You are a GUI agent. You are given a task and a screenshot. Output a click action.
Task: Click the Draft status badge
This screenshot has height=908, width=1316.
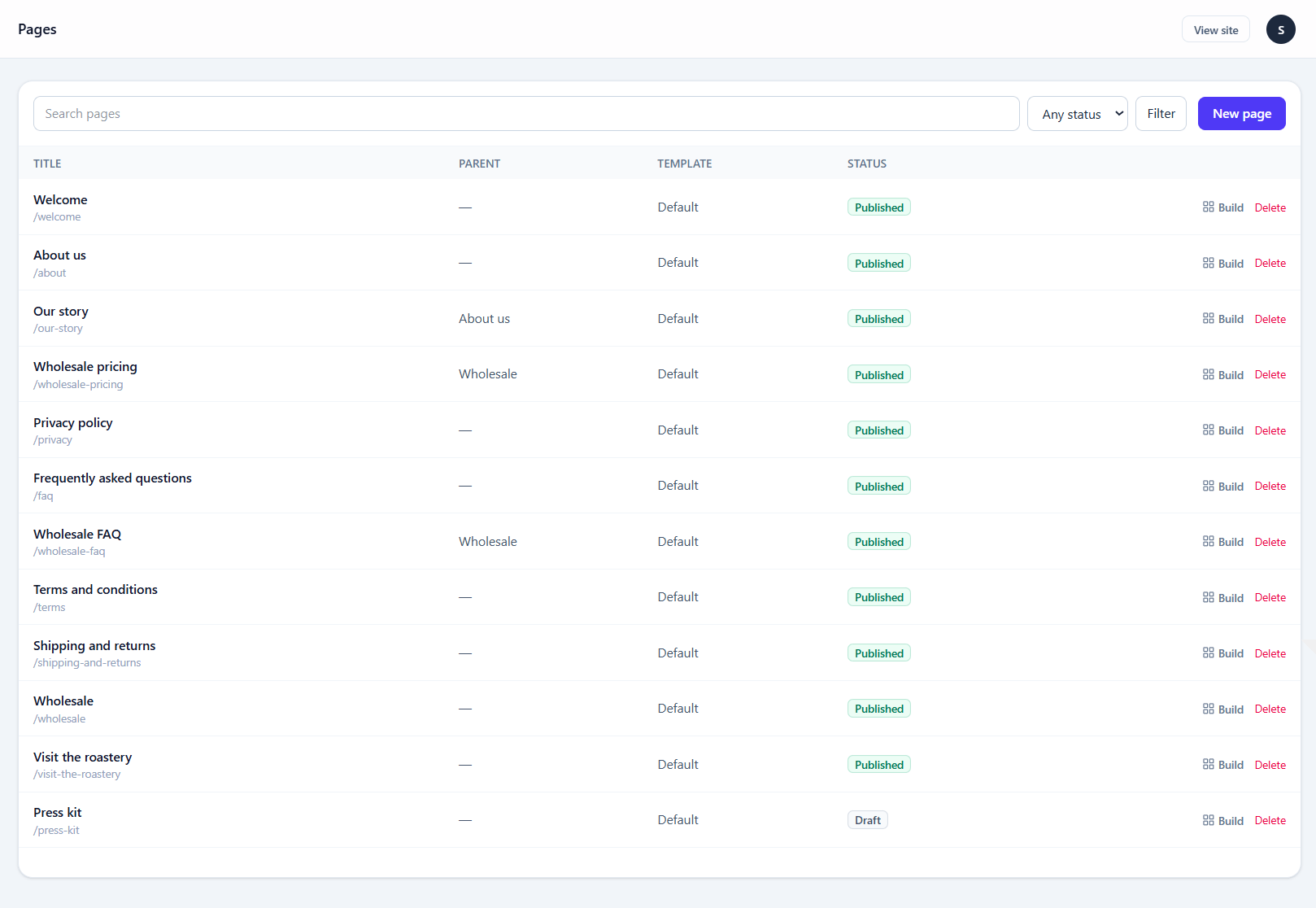(x=867, y=820)
